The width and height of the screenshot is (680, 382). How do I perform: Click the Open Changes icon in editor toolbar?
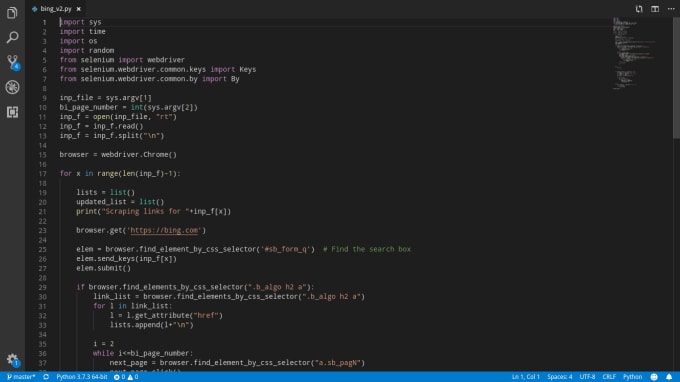pyautogui.click(x=639, y=9)
